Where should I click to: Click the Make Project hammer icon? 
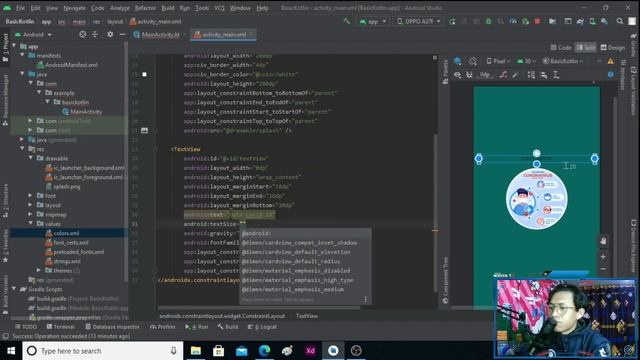click(347, 21)
